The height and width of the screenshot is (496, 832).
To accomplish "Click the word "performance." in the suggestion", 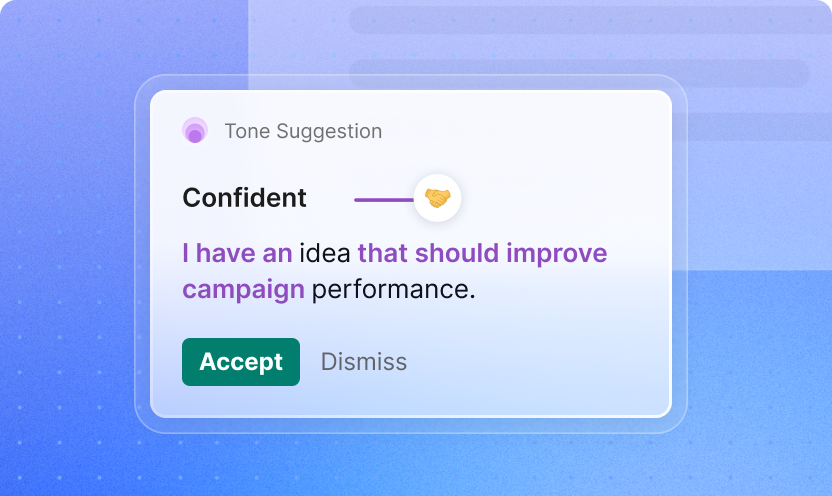I will coord(394,291).
